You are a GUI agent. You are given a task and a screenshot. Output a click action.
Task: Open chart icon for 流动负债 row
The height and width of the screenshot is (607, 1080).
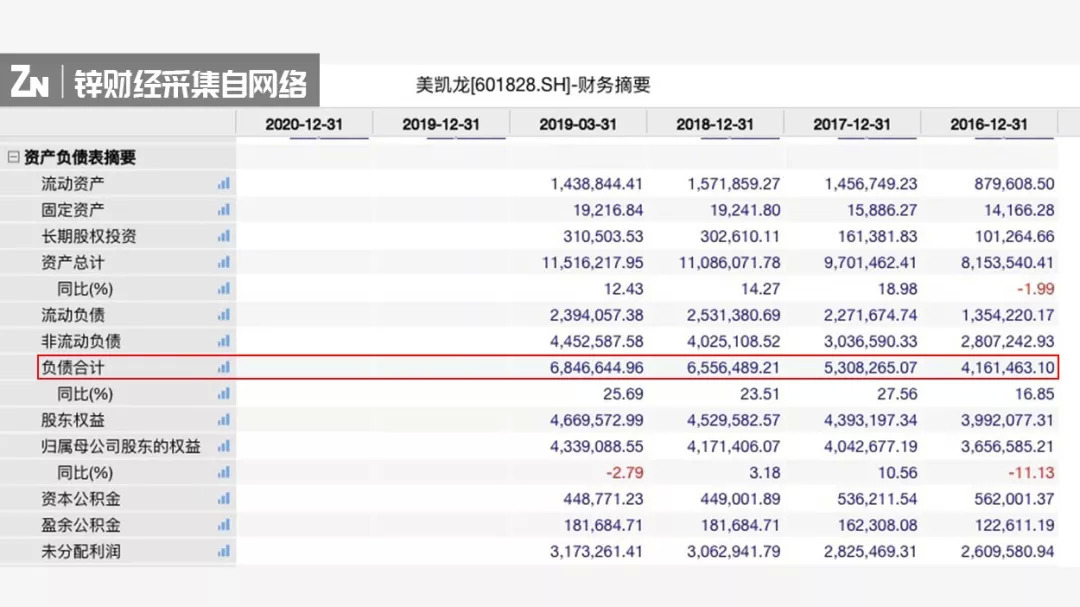tap(224, 315)
